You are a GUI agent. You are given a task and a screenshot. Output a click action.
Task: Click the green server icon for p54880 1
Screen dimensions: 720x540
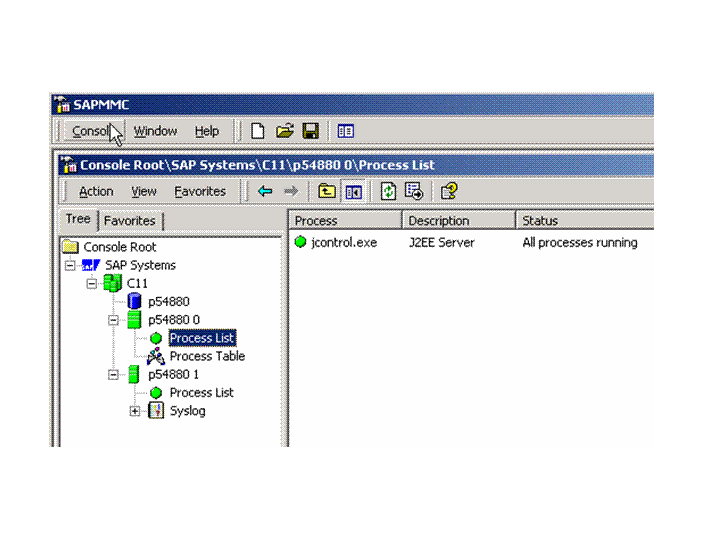[x=134, y=374]
